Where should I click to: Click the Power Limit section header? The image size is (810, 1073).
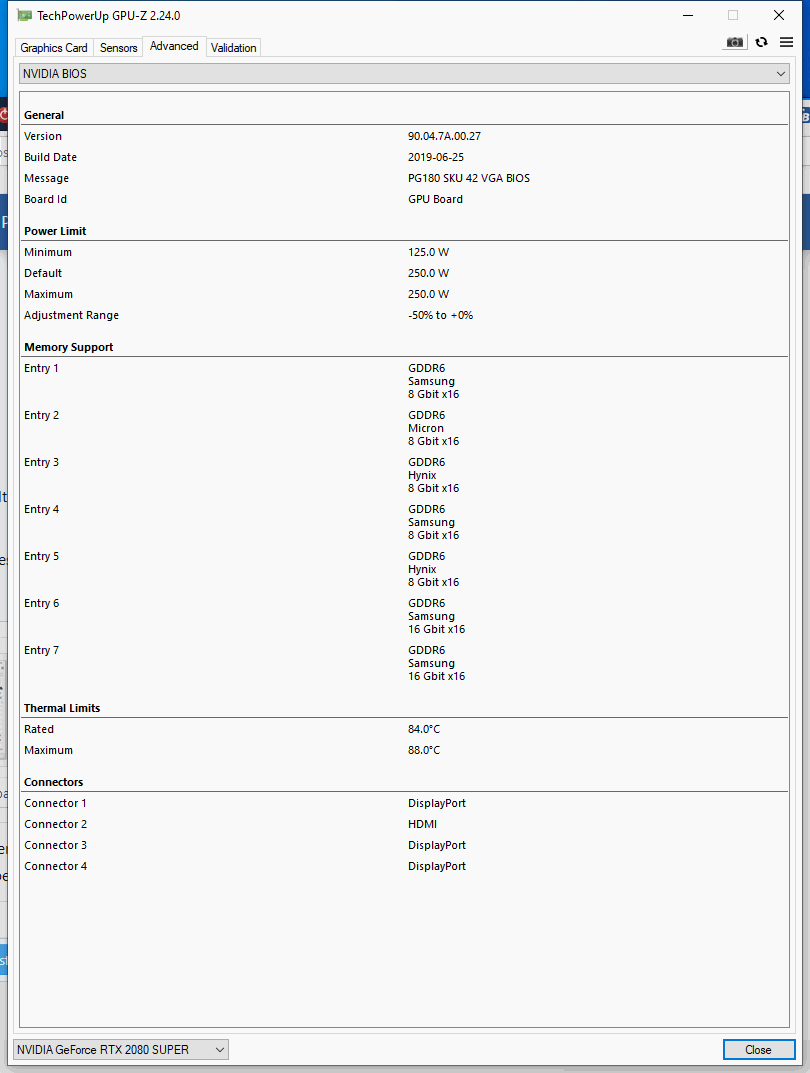tap(55, 231)
